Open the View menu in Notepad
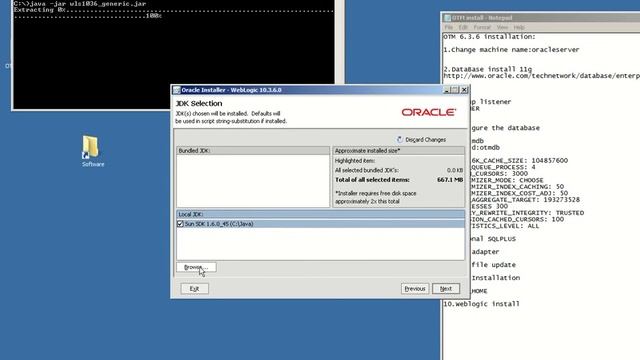The image size is (640, 360). click(502, 27)
